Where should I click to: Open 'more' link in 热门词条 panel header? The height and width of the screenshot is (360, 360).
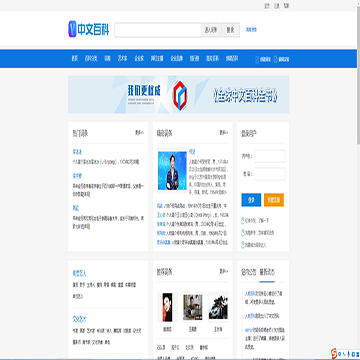139,133
